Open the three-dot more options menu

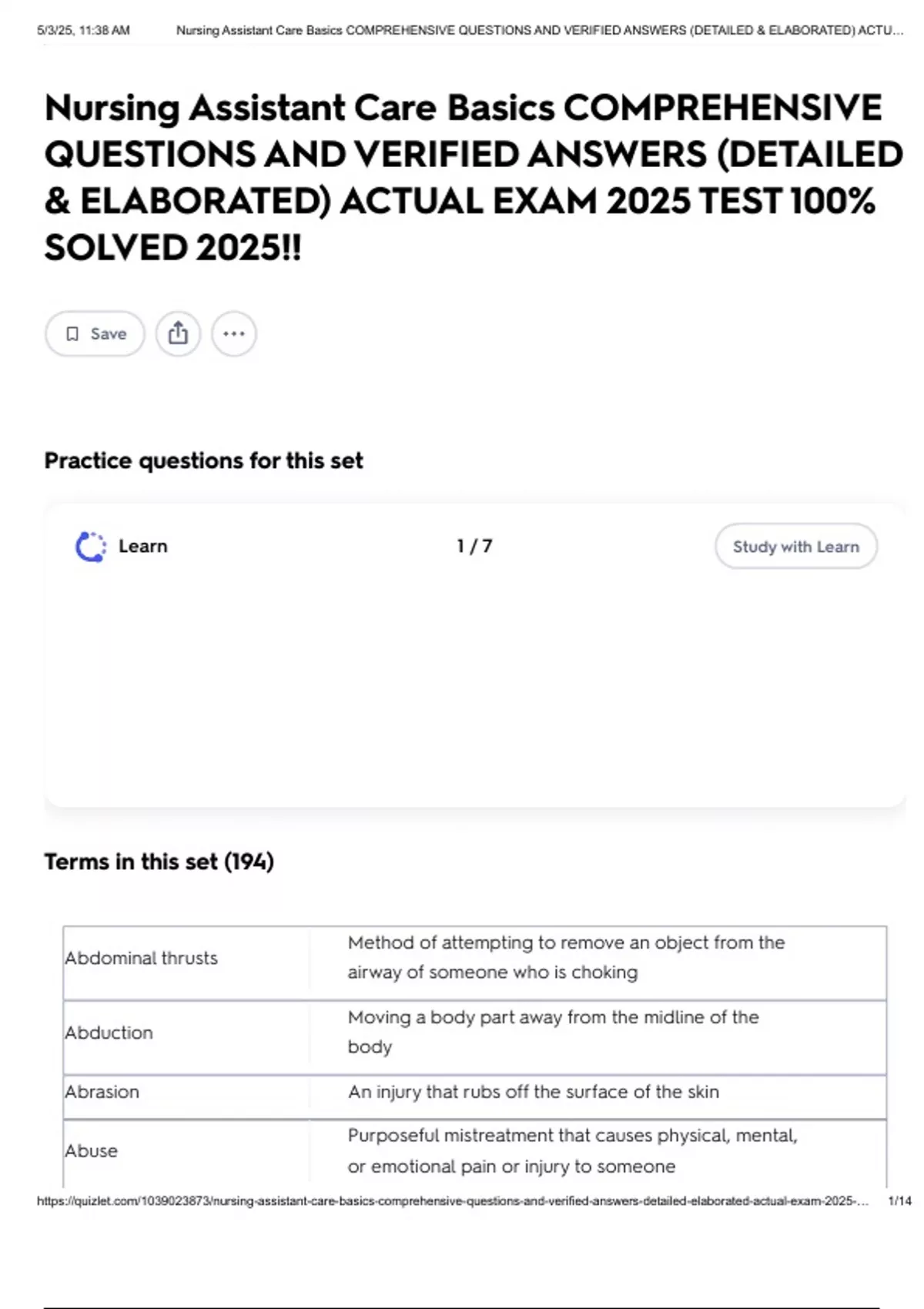[234, 334]
